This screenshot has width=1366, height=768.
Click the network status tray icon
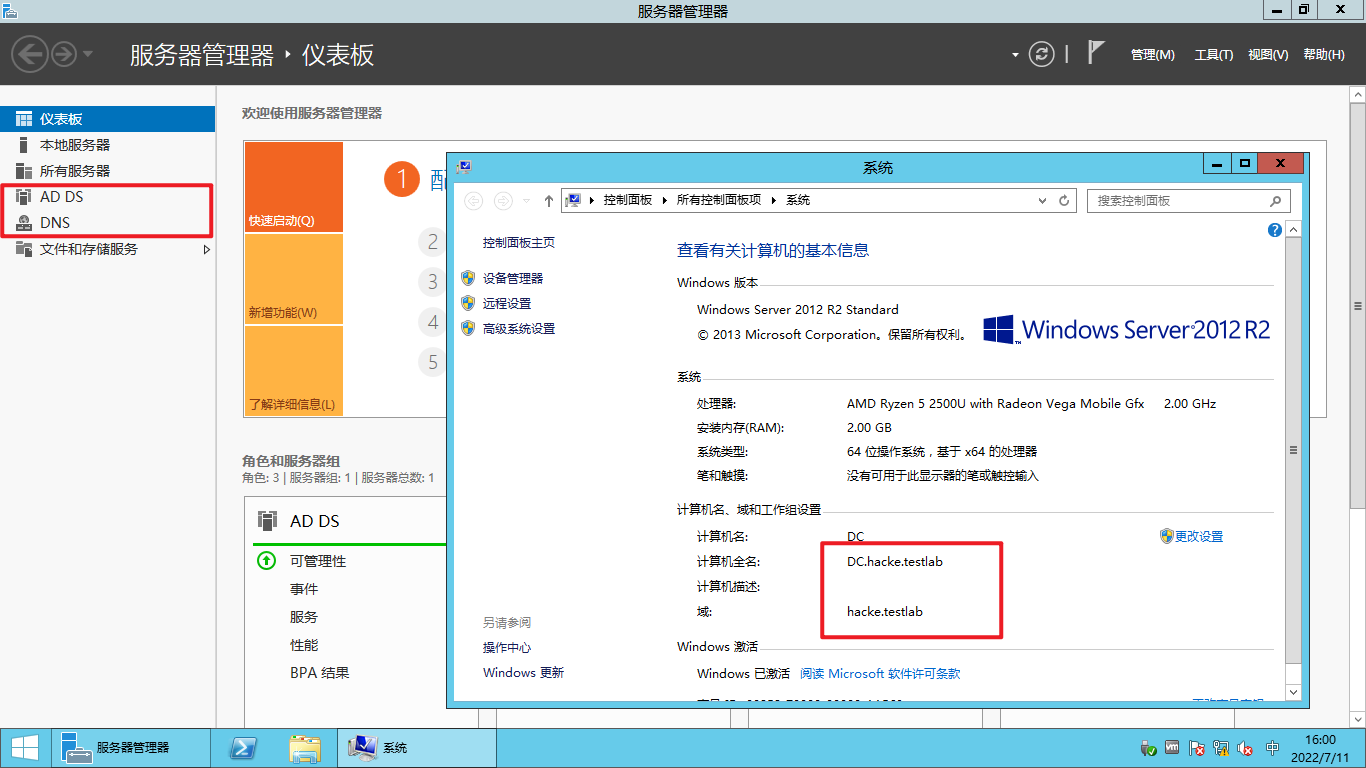coord(1221,747)
